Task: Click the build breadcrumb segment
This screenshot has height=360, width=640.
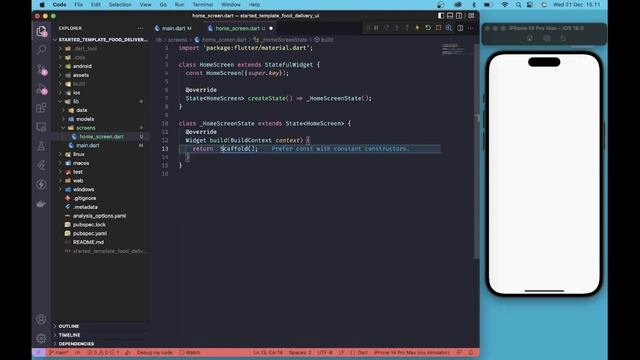Action: [324, 40]
